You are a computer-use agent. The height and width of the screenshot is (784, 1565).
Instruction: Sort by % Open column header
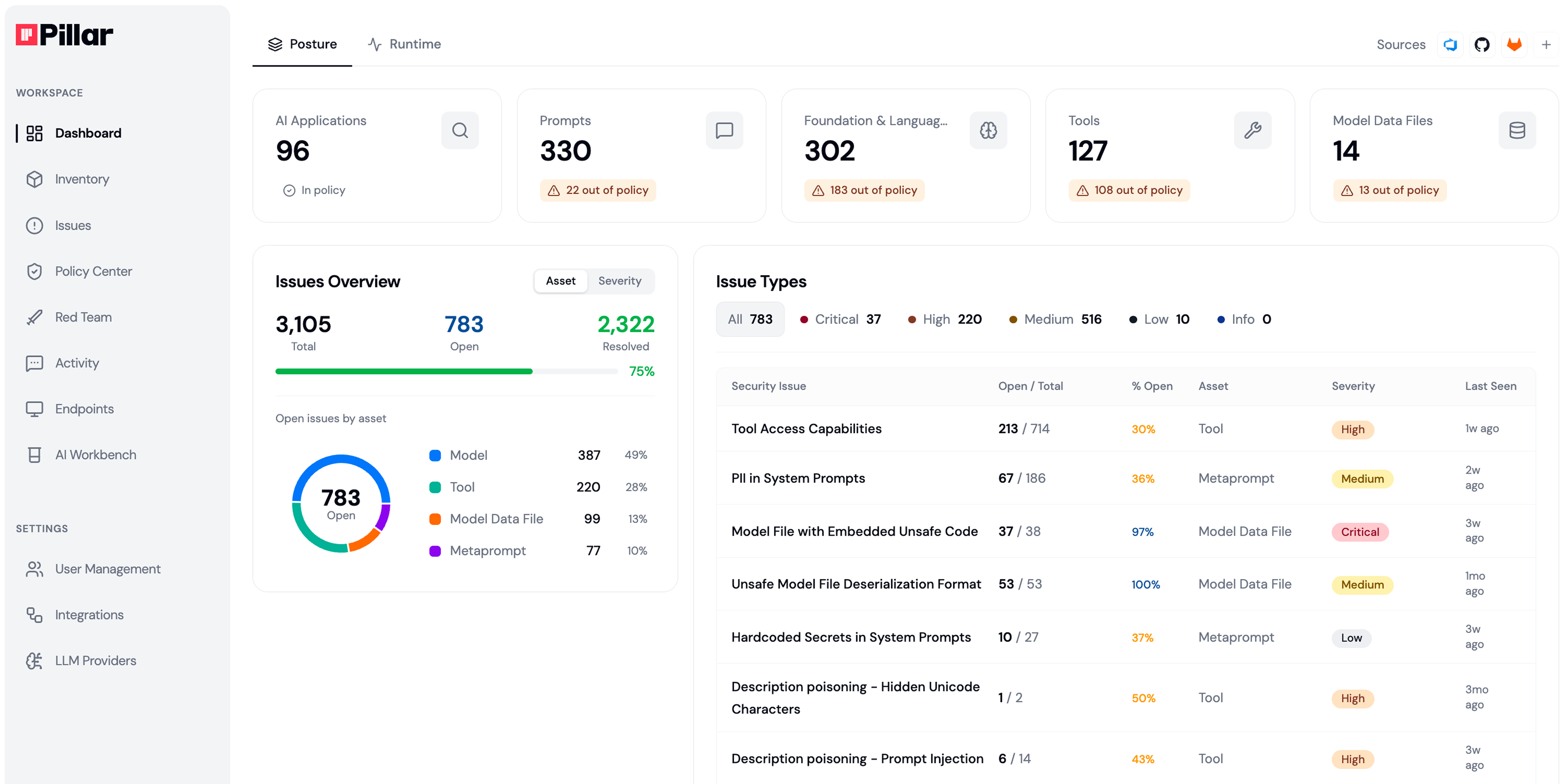click(x=1152, y=386)
